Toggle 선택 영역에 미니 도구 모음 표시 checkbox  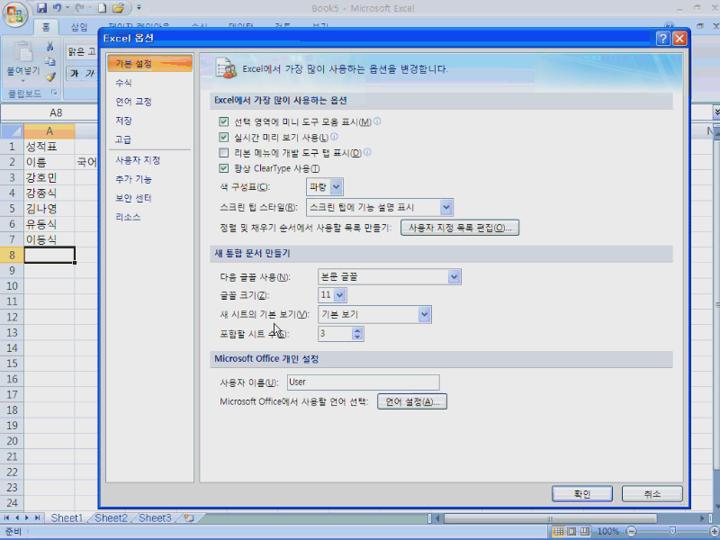(224, 122)
